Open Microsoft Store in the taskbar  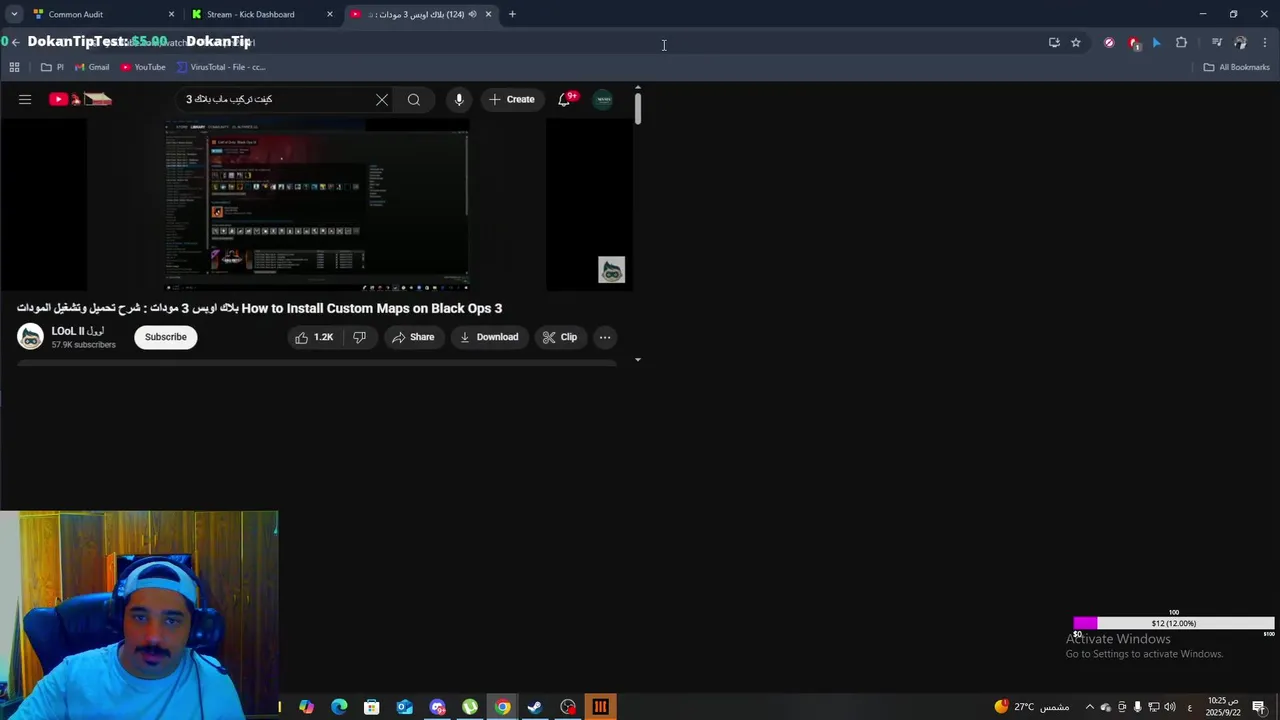pos(372,707)
